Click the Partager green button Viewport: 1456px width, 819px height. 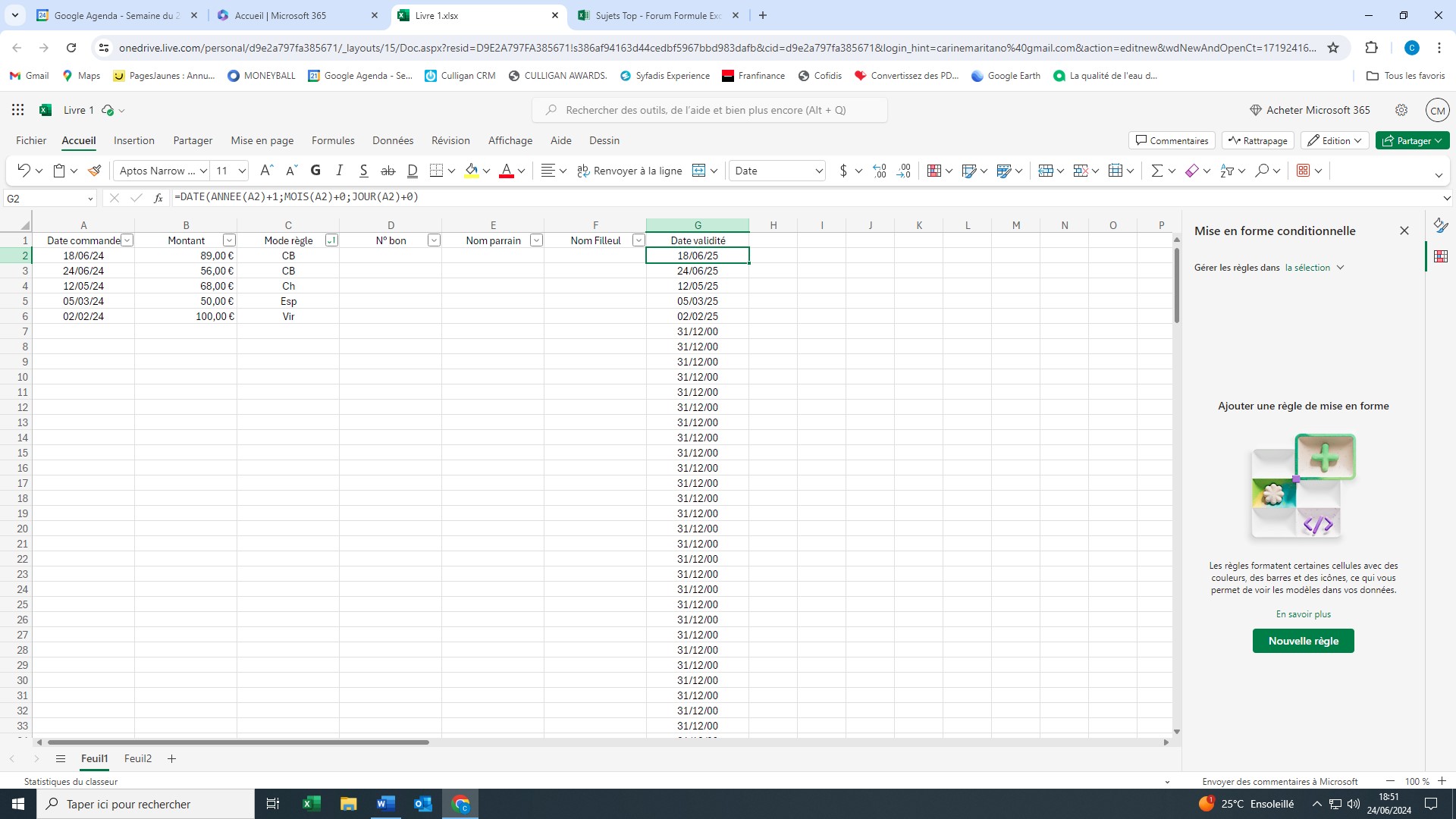tap(1412, 140)
